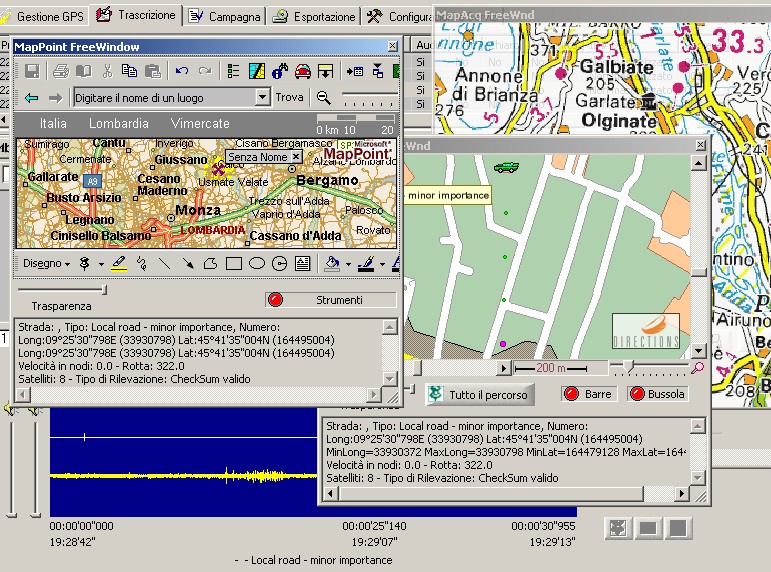Viewport: 771px width, 572px height.
Task: Click the colored territory map icon
Action: [257, 71]
